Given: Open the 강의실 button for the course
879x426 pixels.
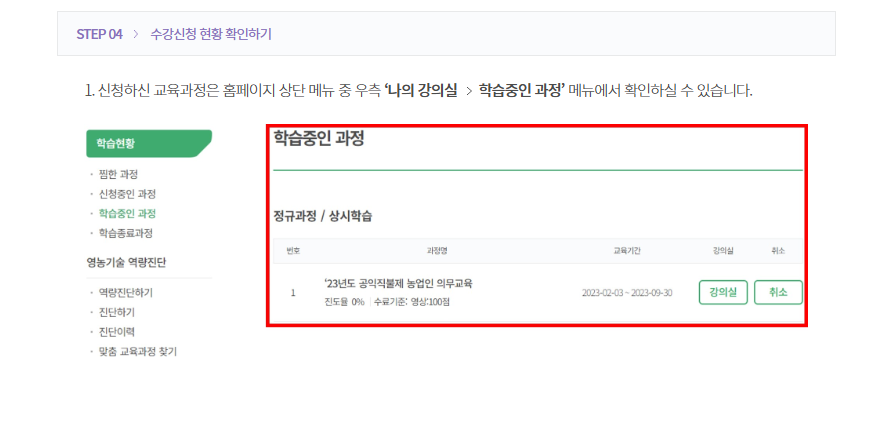Looking at the screenshot, I should pos(723,292).
